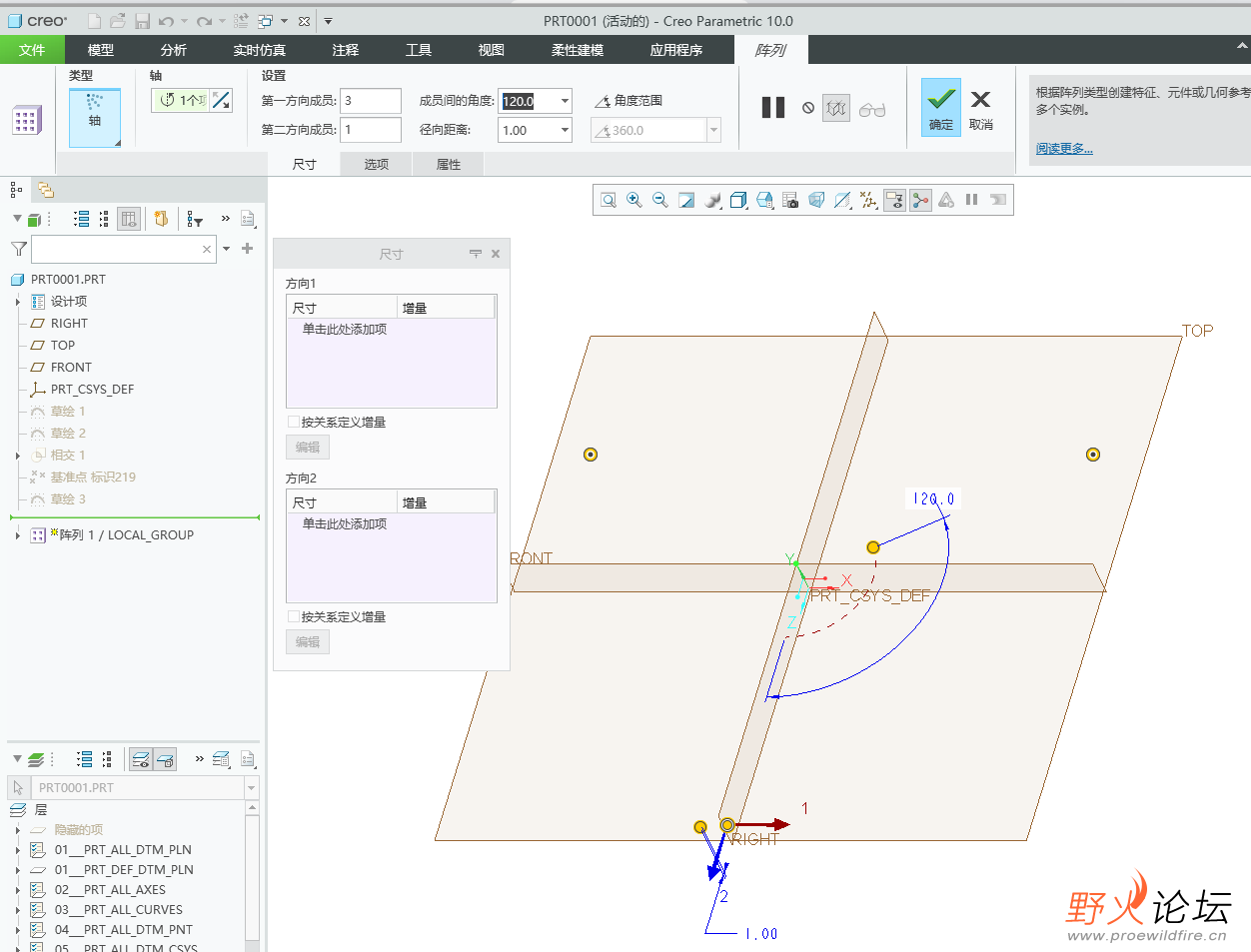The image size is (1251, 952).
Task: Toggle the attached preview icon
Action: tap(836, 108)
